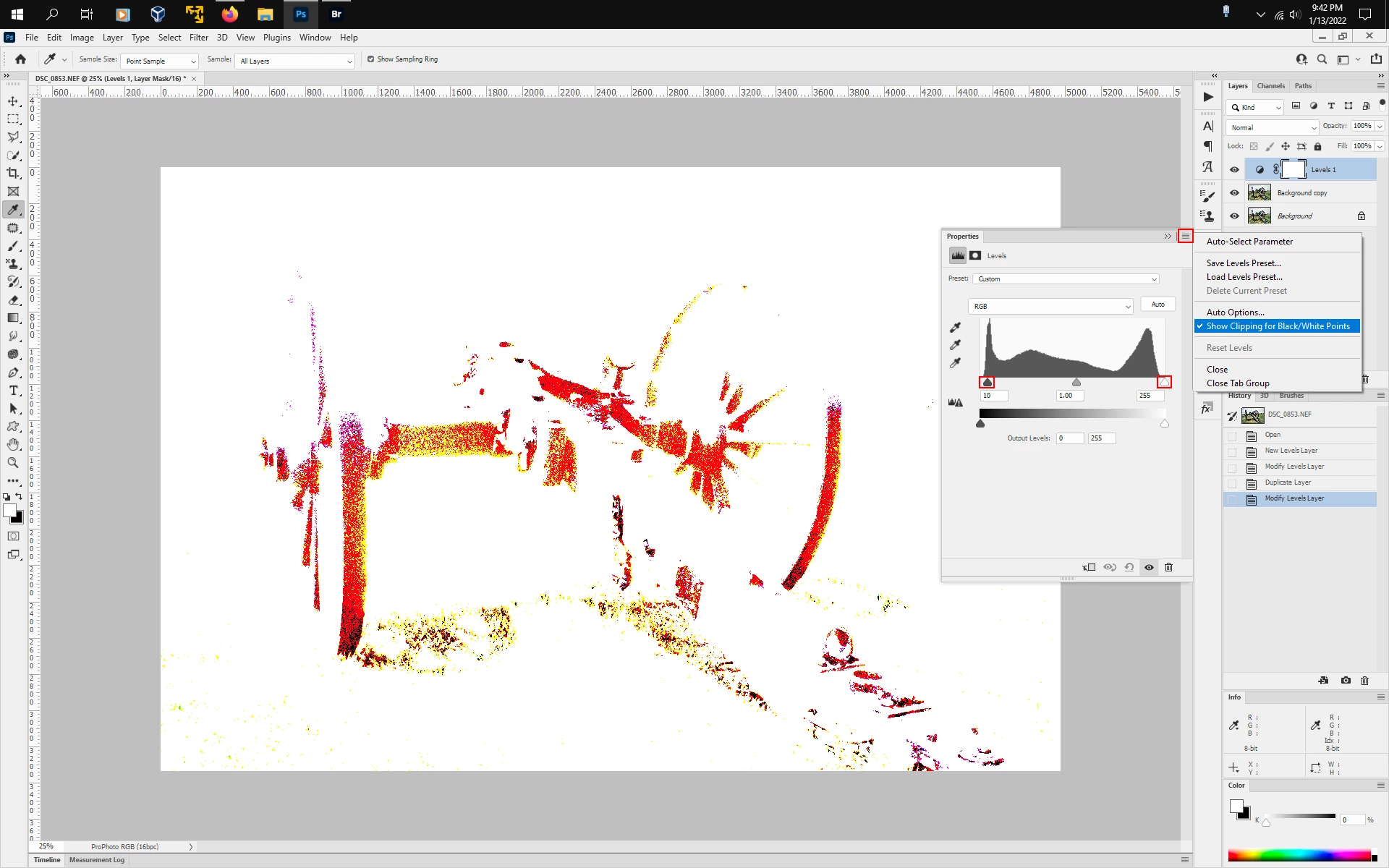Click the black point eyedropper in Levels
This screenshot has width=1389, height=868.
(955, 328)
